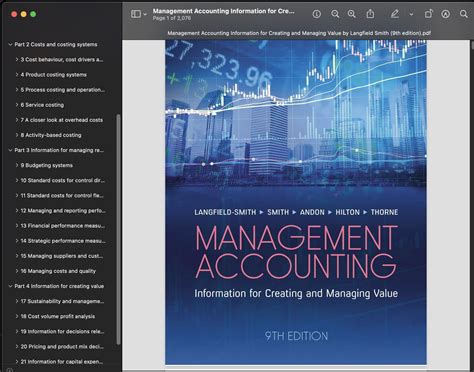Collapse Part 3 Information for managing

point(10,150)
